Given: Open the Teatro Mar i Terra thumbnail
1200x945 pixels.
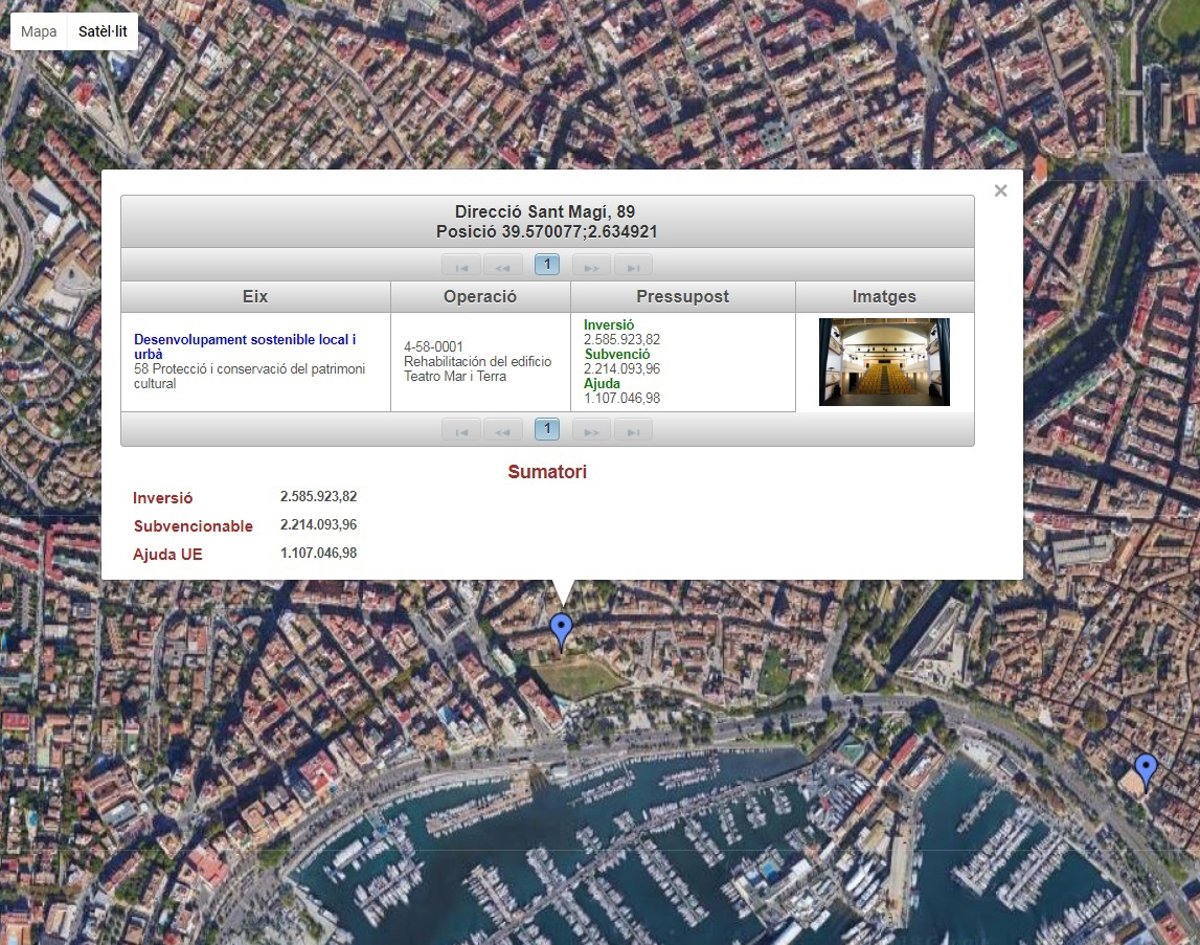Looking at the screenshot, I should [x=884, y=362].
